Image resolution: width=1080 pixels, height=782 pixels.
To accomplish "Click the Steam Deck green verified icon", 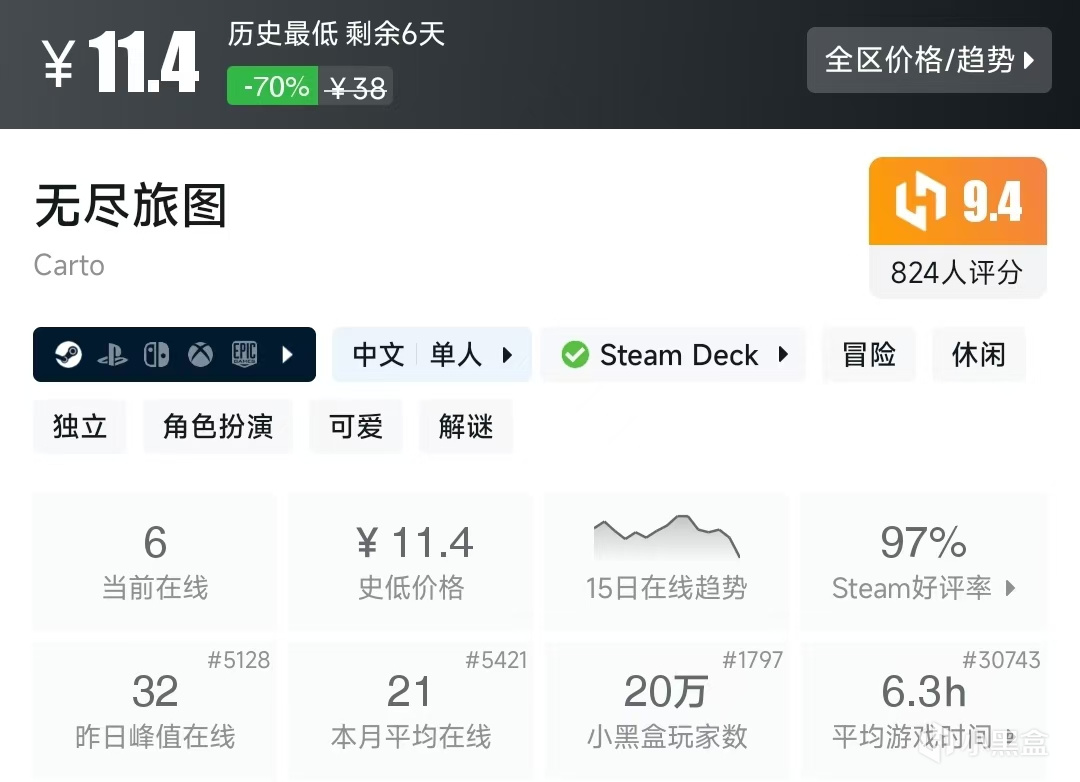I will click(575, 354).
